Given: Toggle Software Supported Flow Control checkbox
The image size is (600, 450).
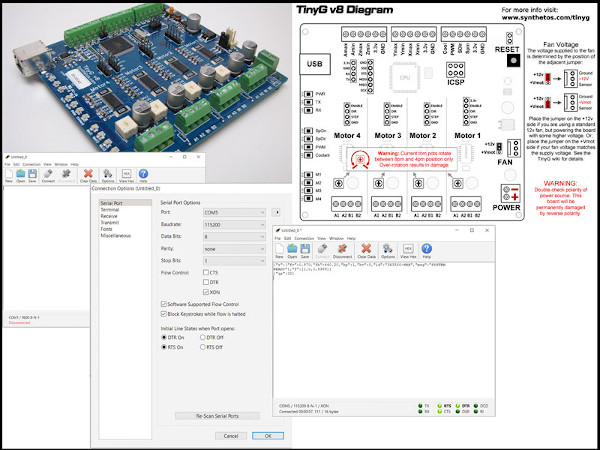Looking at the screenshot, I should tap(164, 304).
